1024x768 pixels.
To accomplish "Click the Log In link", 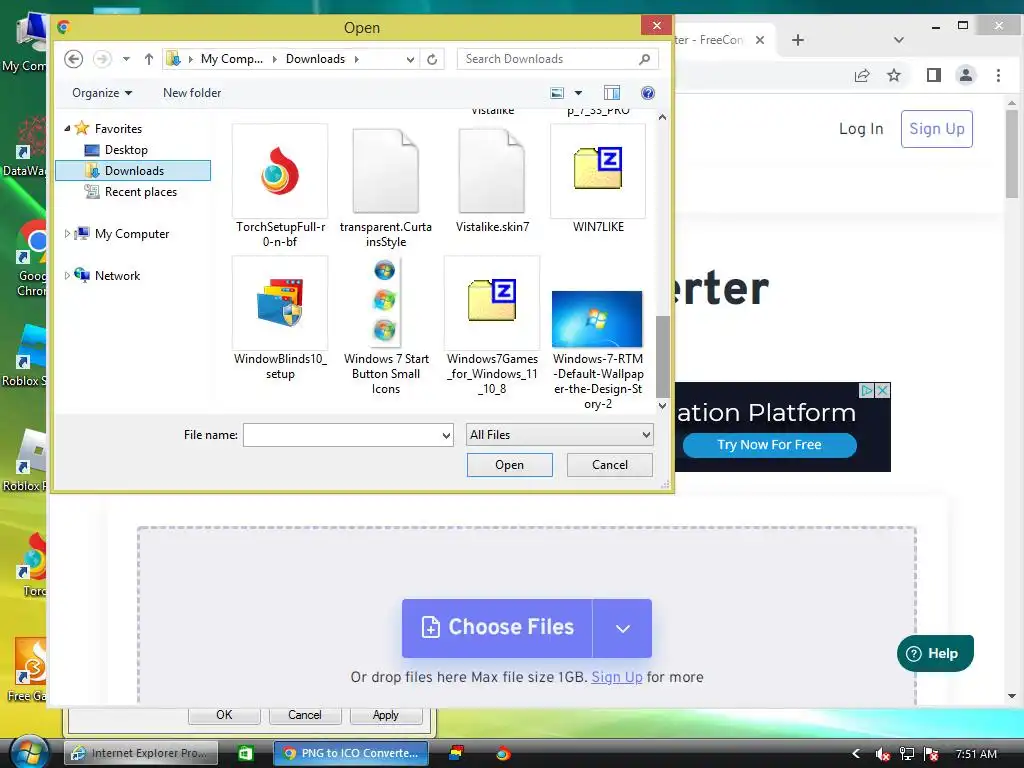I will tap(861, 129).
